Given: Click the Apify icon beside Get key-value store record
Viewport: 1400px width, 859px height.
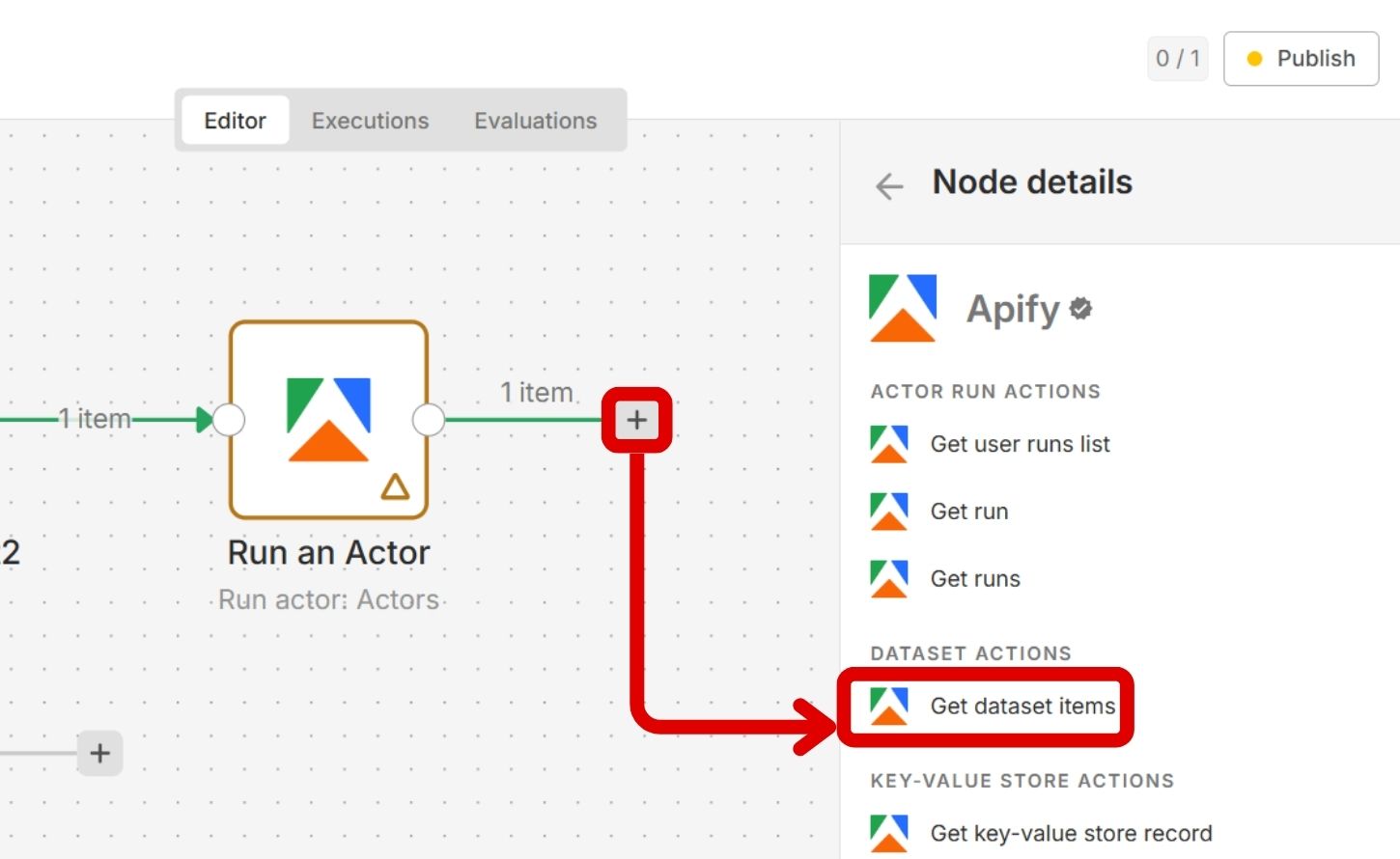Looking at the screenshot, I should [x=888, y=833].
